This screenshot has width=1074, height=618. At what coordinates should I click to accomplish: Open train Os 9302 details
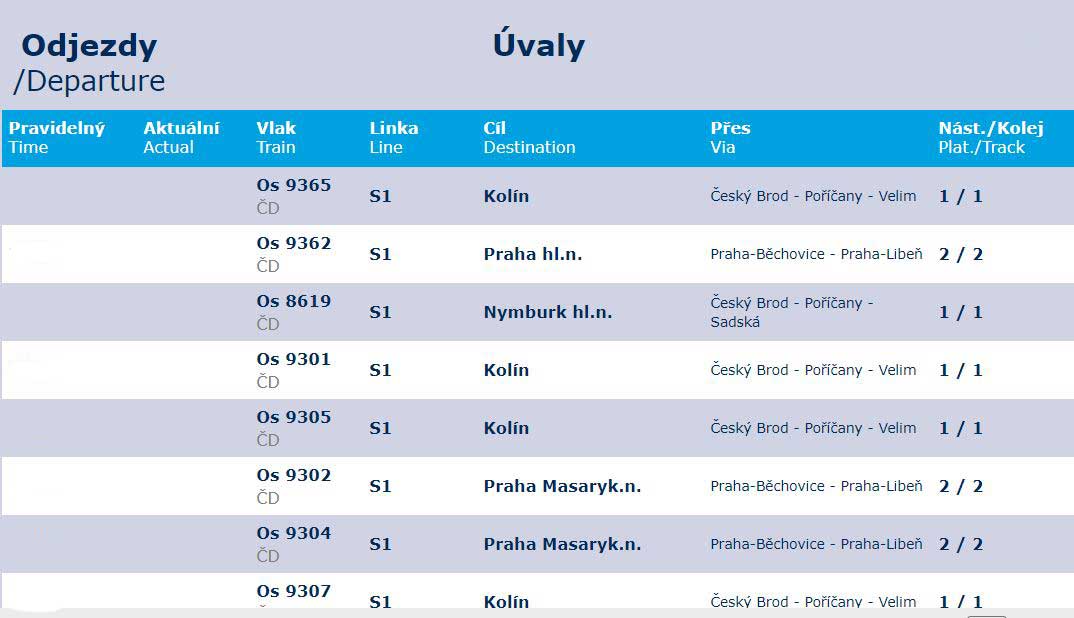(x=538, y=486)
